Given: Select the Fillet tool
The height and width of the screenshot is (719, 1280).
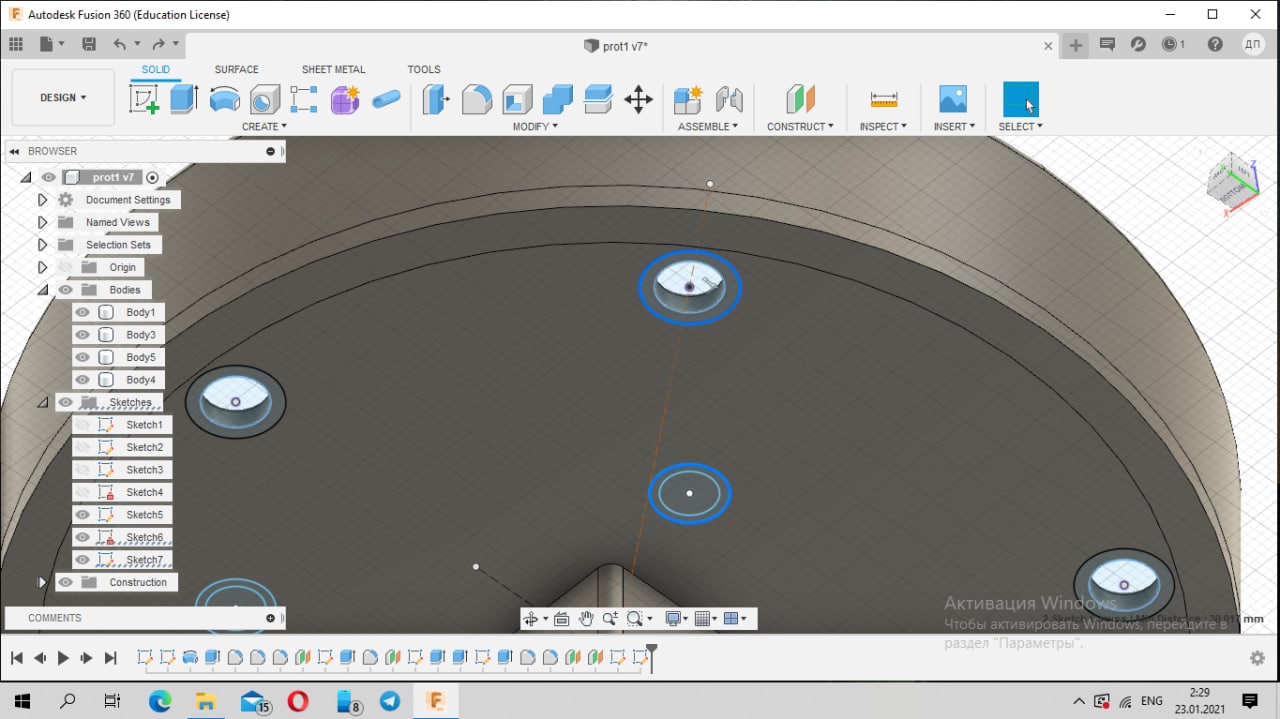Looking at the screenshot, I should tap(477, 99).
